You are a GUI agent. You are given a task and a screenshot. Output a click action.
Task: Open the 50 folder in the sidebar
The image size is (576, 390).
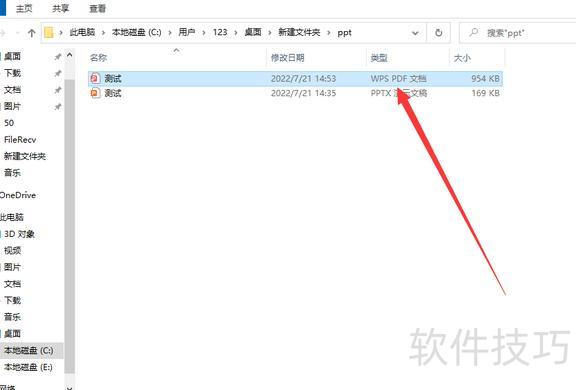click(9, 123)
